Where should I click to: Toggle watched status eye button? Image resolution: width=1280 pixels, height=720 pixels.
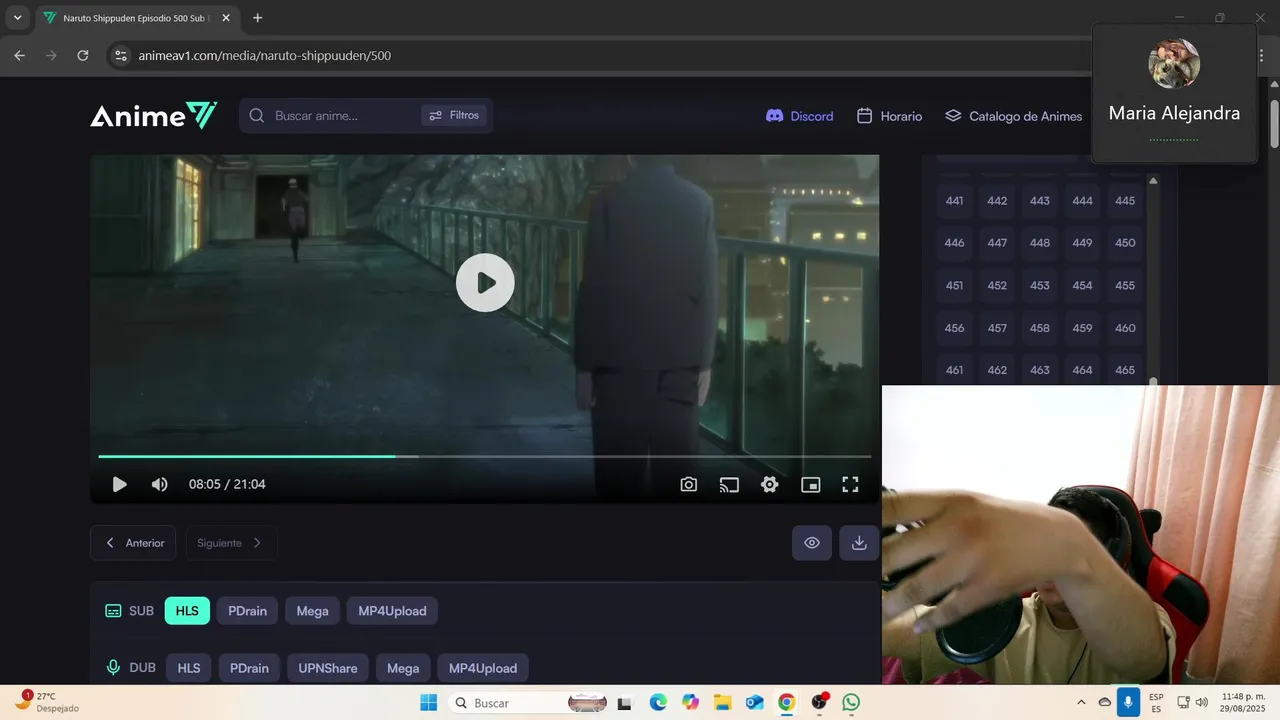pos(812,543)
